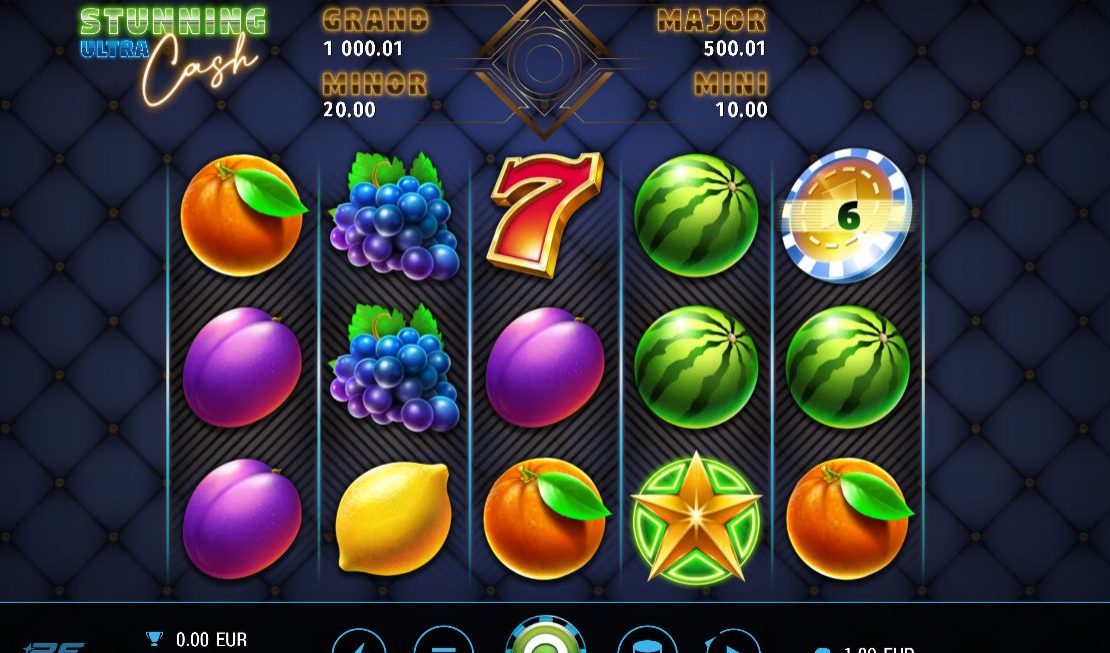The image size is (1110, 653).
Task: Click the top-left orange symbol
Action: 243,215
